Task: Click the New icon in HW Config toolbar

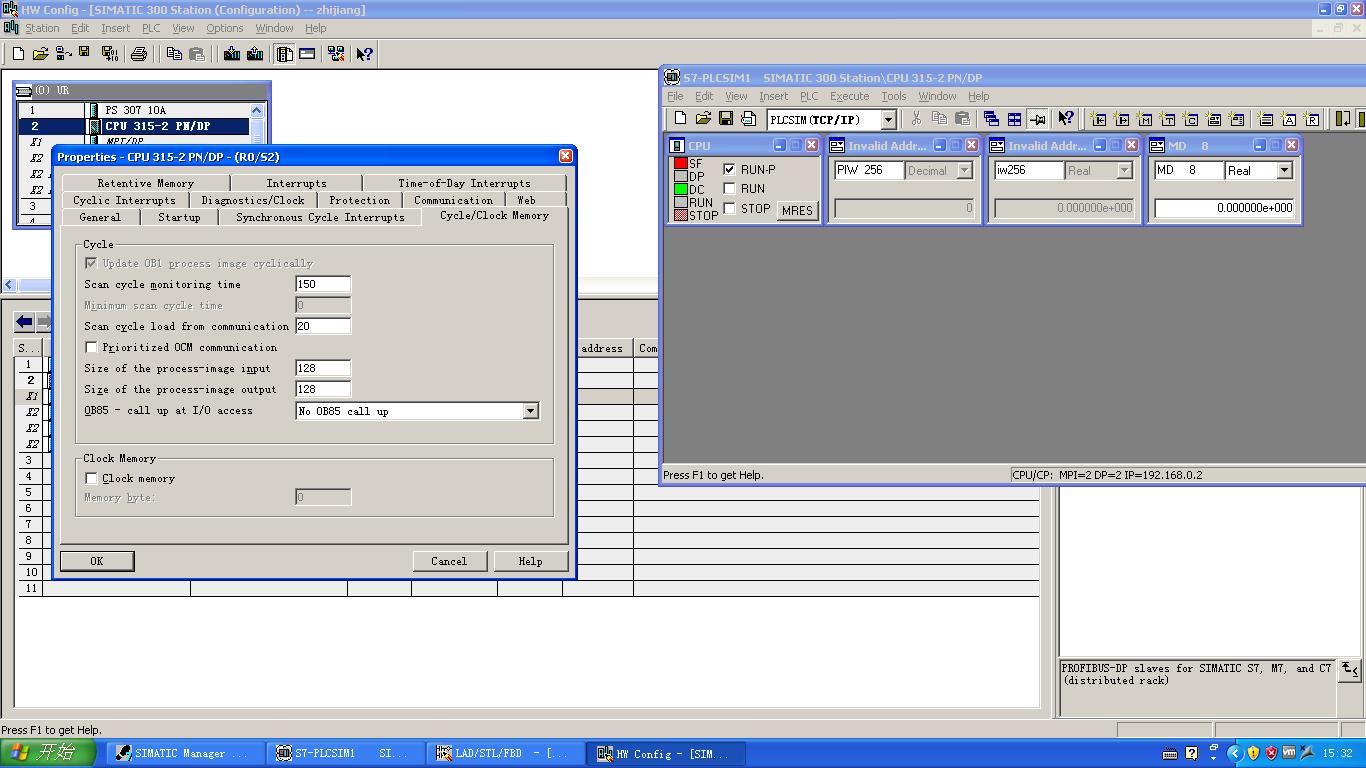Action: point(18,54)
